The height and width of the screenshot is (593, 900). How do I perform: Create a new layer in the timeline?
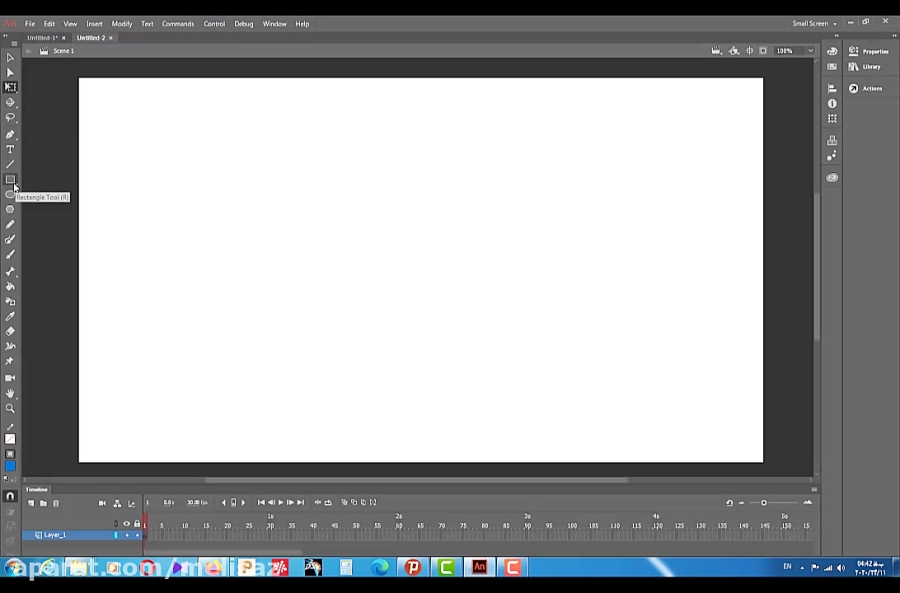pos(31,503)
